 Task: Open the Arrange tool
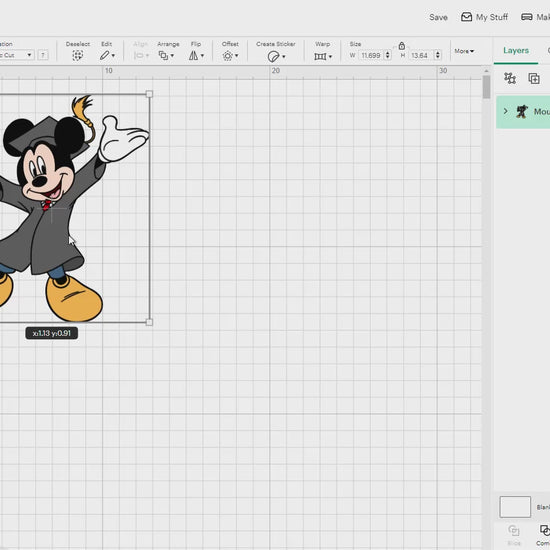pyautogui.click(x=163, y=55)
